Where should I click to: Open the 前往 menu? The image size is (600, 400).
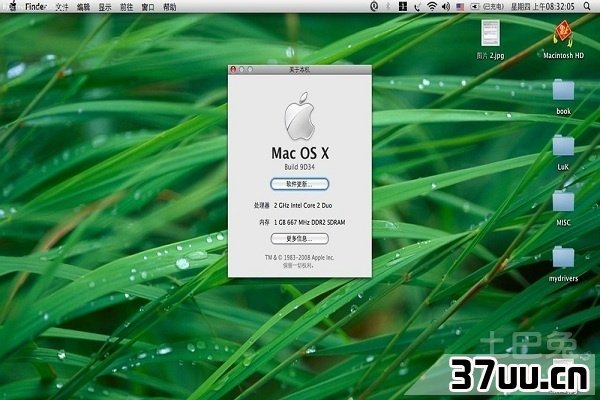coord(126,7)
